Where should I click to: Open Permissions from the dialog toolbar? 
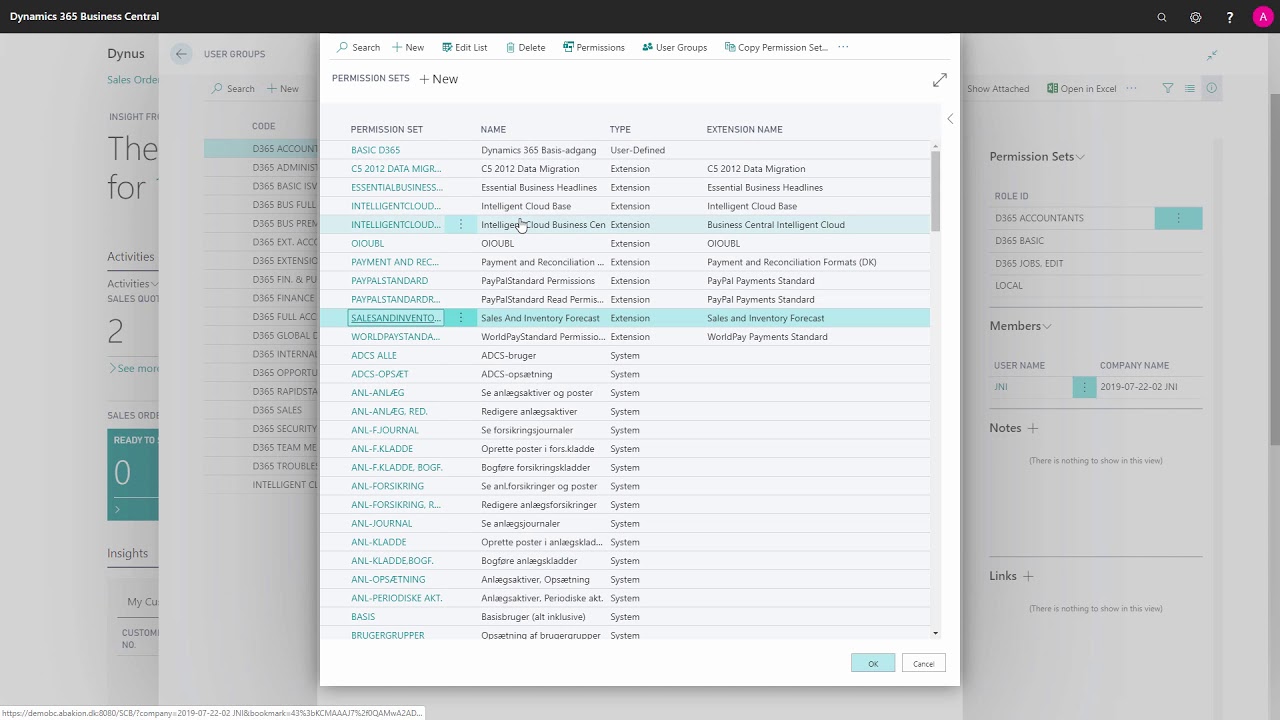pos(594,47)
